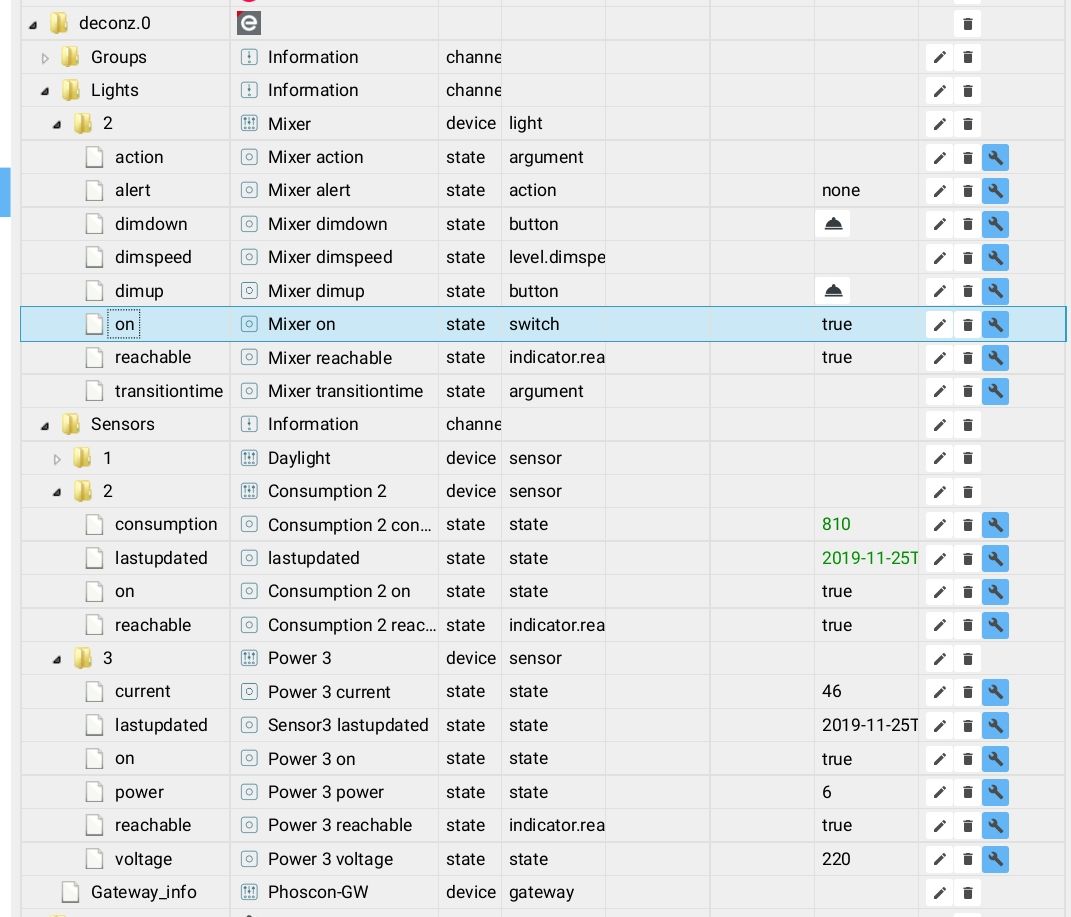Select the dimspeed tree item
This screenshot has width=1071, height=917.
tap(153, 257)
